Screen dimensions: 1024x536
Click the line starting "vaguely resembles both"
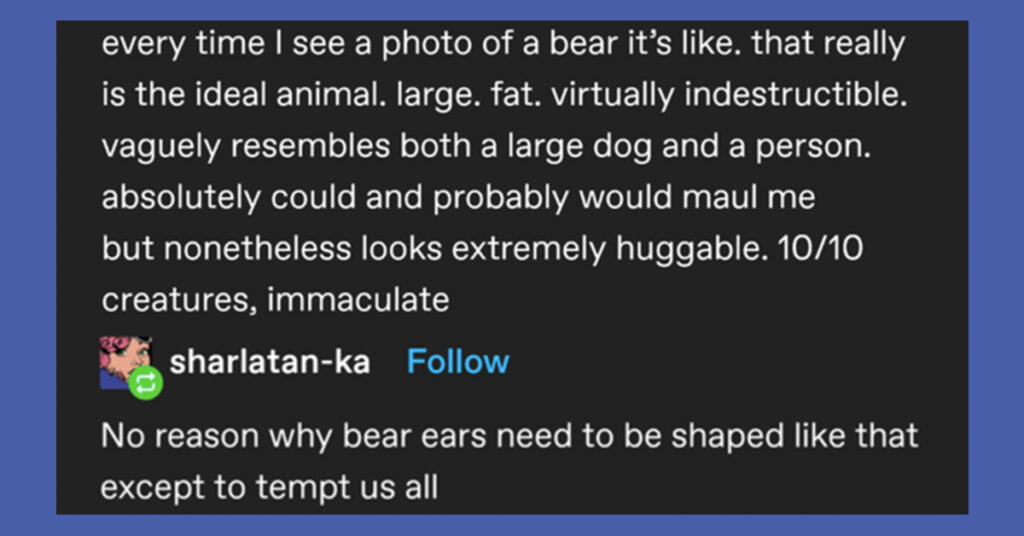click(x=487, y=146)
